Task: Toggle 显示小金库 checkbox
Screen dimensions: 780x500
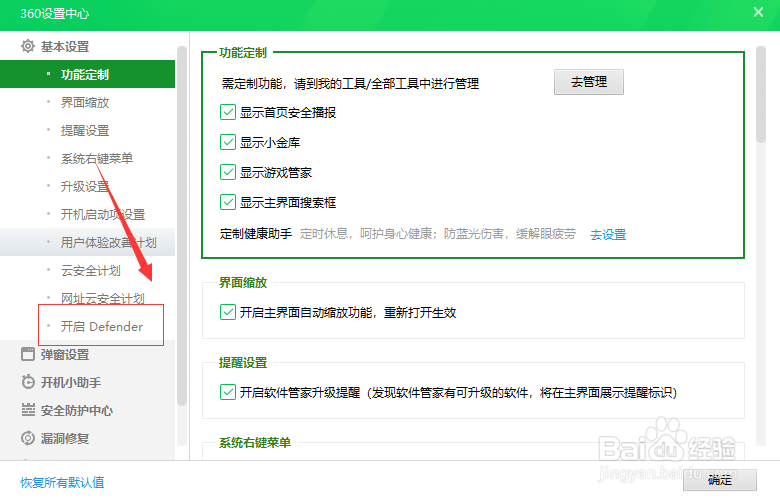Action: pos(228,142)
